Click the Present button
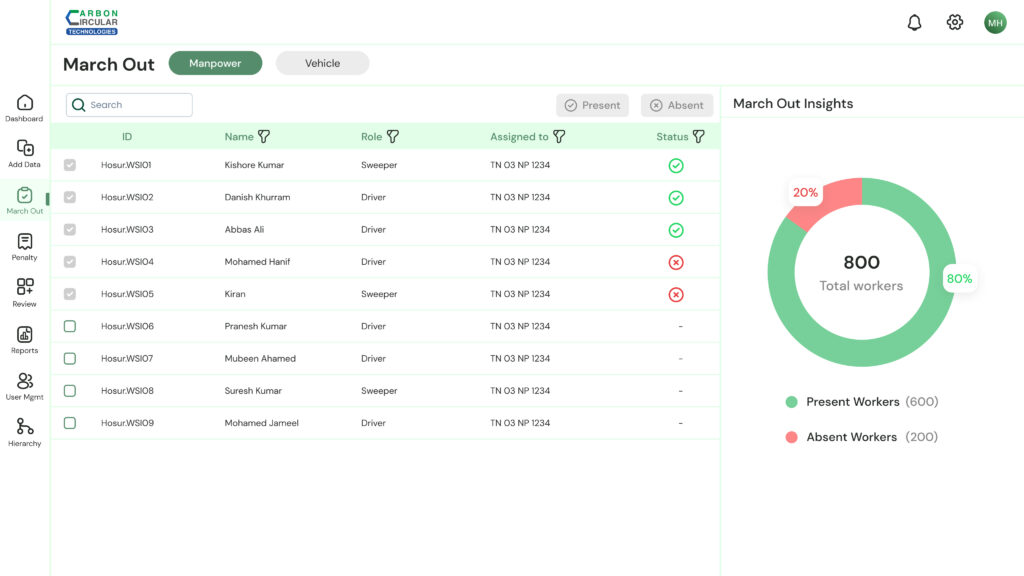 click(592, 105)
